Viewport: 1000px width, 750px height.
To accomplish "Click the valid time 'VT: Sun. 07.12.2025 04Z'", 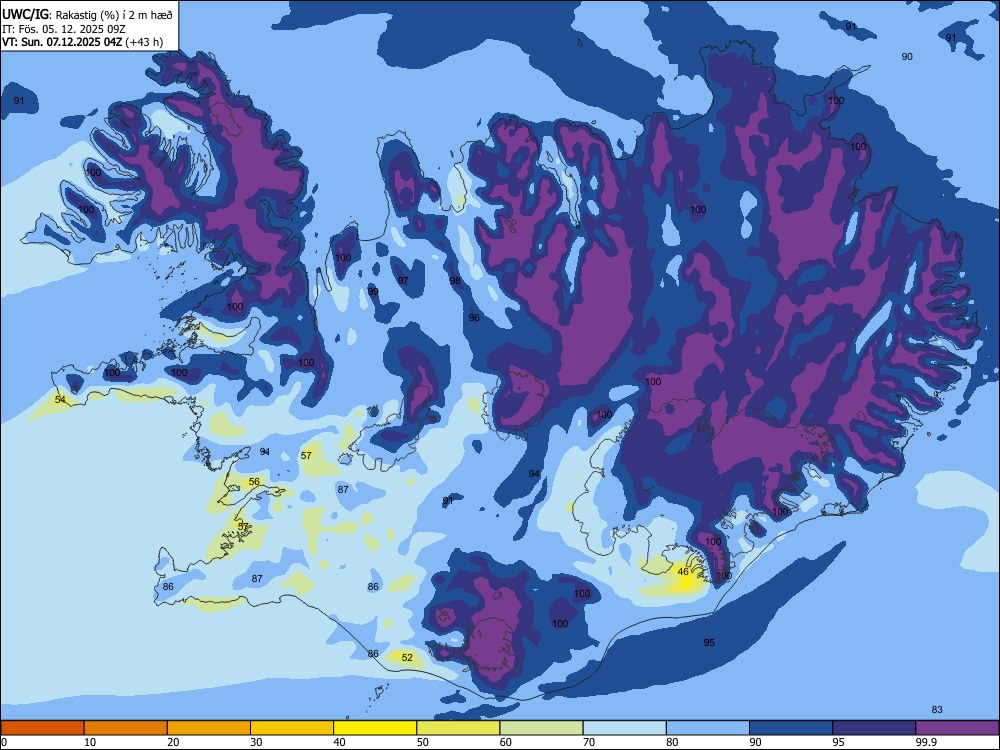I will click(x=62, y=42).
